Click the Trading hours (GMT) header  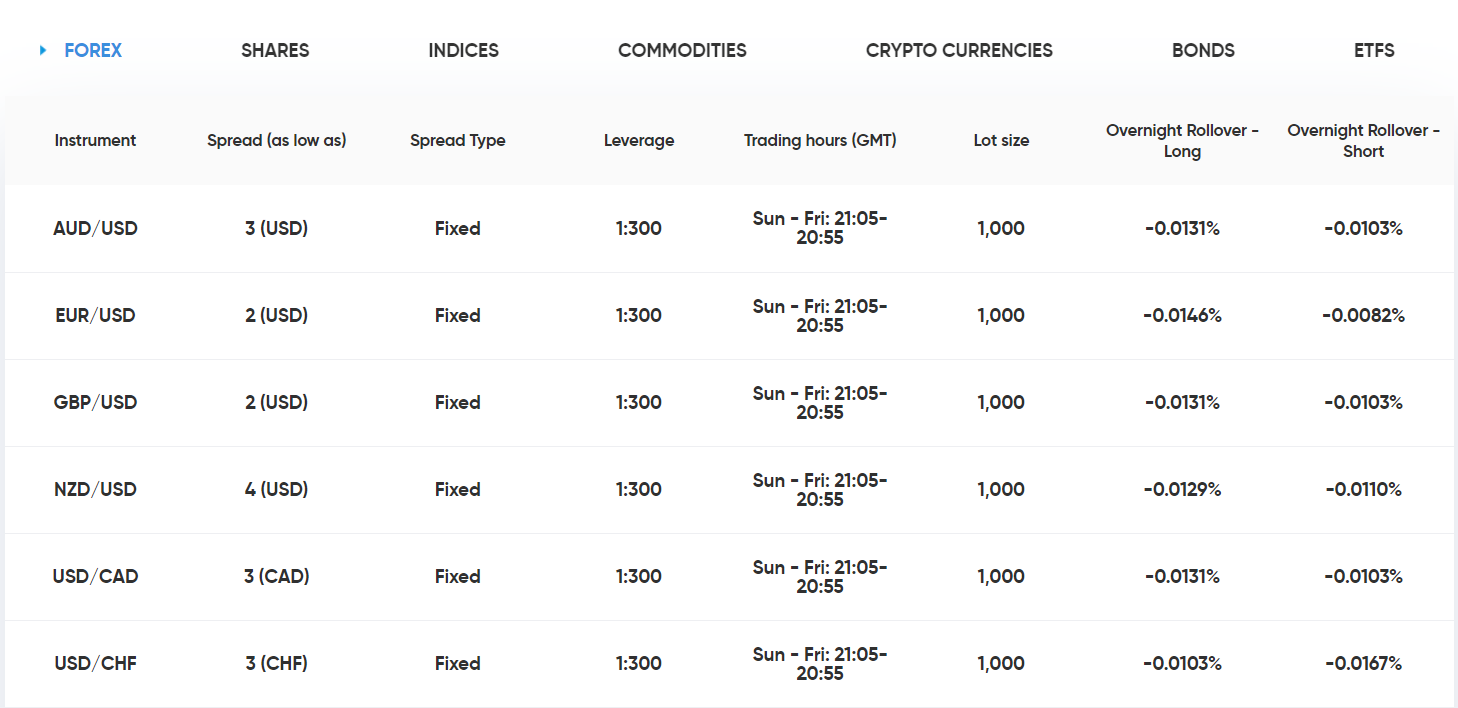click(820, 140)
